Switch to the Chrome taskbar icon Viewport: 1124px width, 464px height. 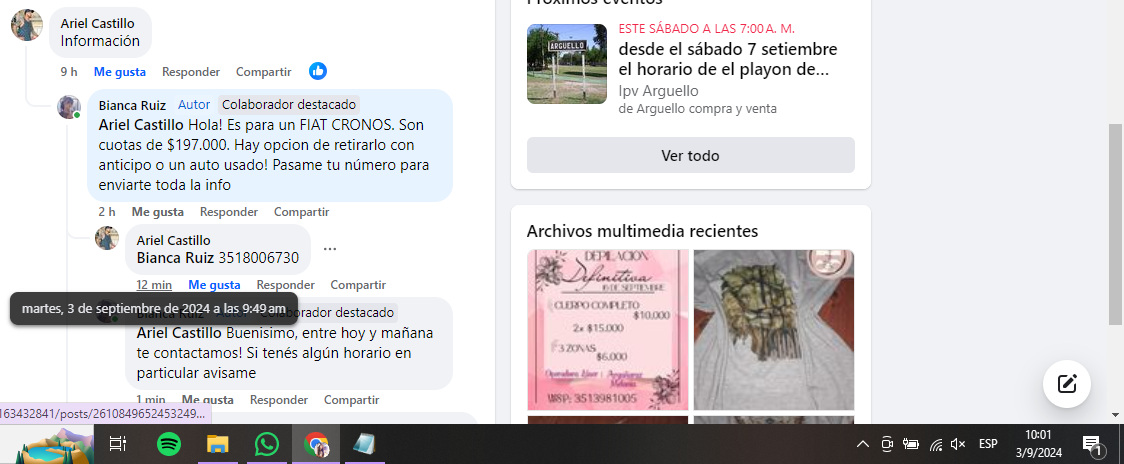(316, 444)
